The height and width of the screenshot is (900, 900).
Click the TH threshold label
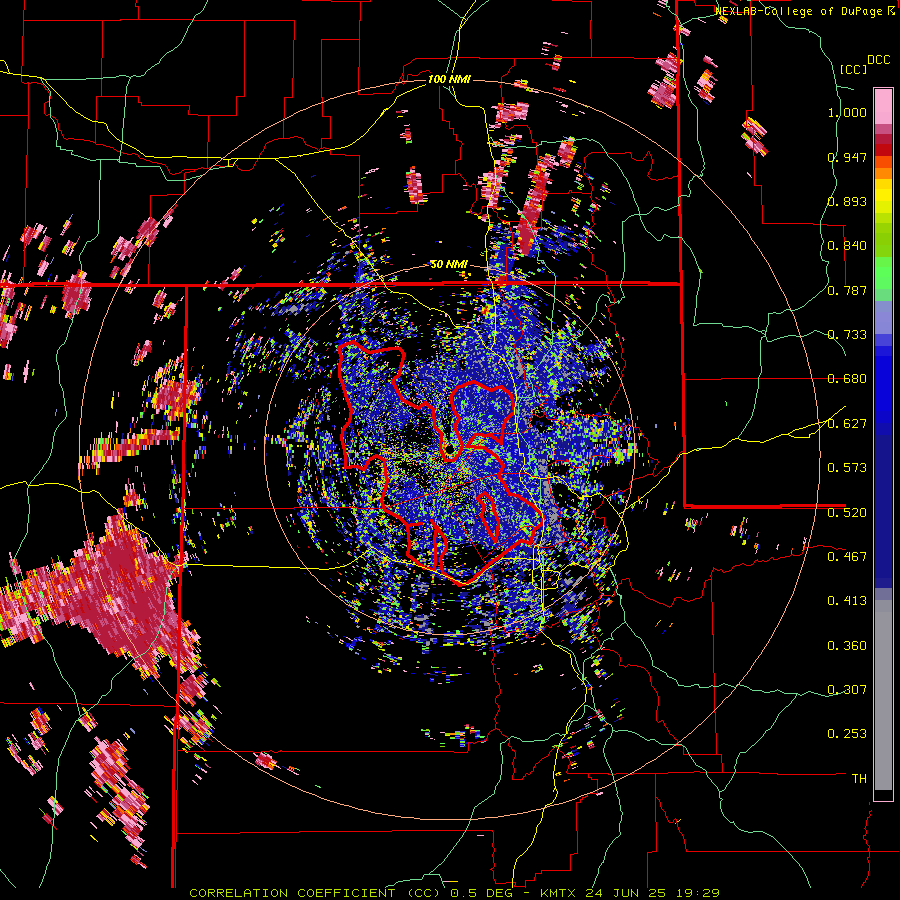point(859,779)
